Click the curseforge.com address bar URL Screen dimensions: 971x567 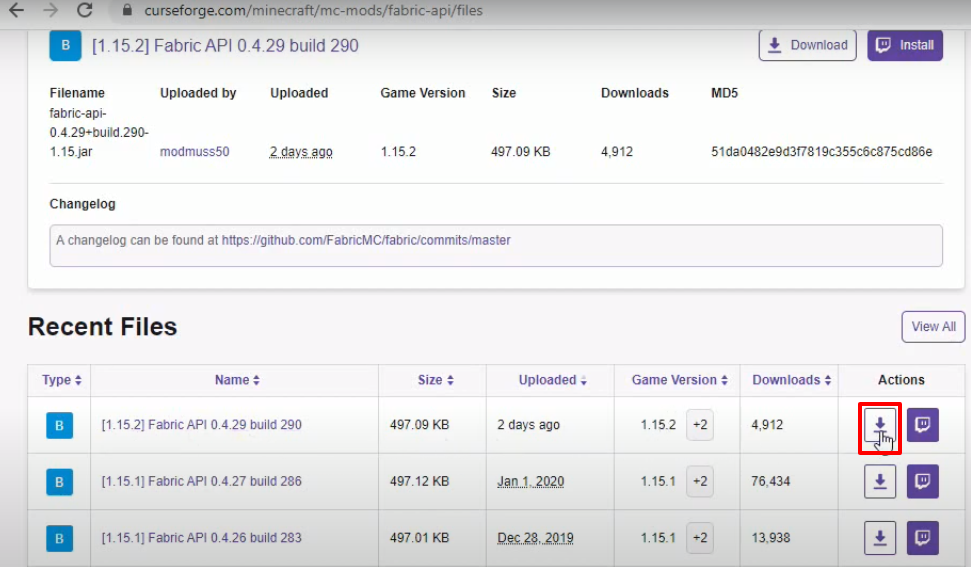click(x=313, y=11)
